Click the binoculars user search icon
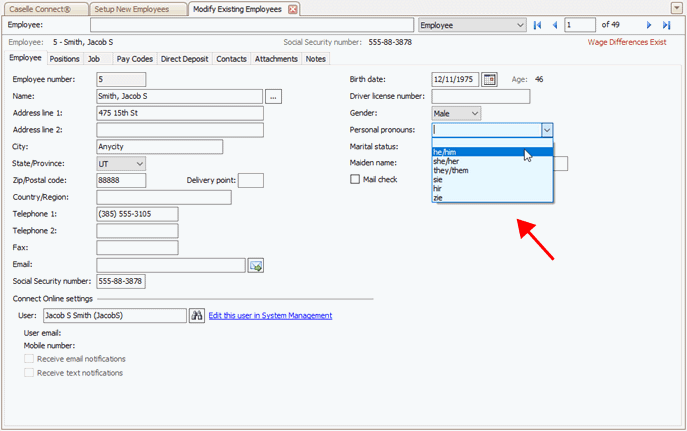The image size is (687, 431). [197, 316]
